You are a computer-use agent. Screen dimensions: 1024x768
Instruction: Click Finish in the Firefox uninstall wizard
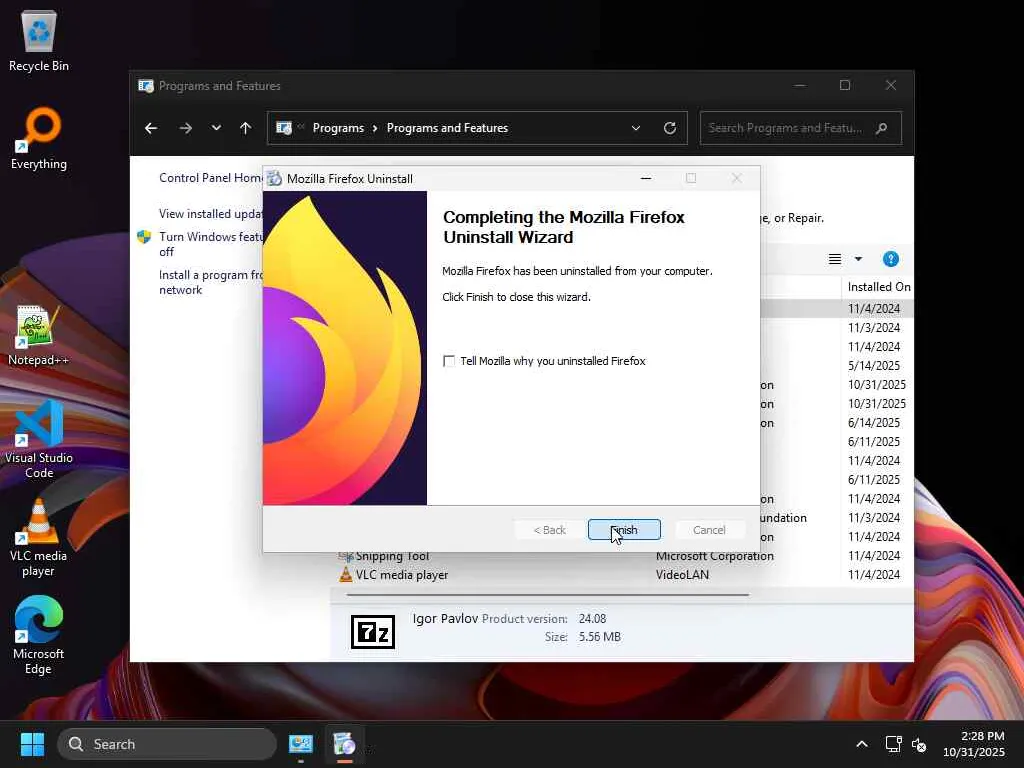624,530
